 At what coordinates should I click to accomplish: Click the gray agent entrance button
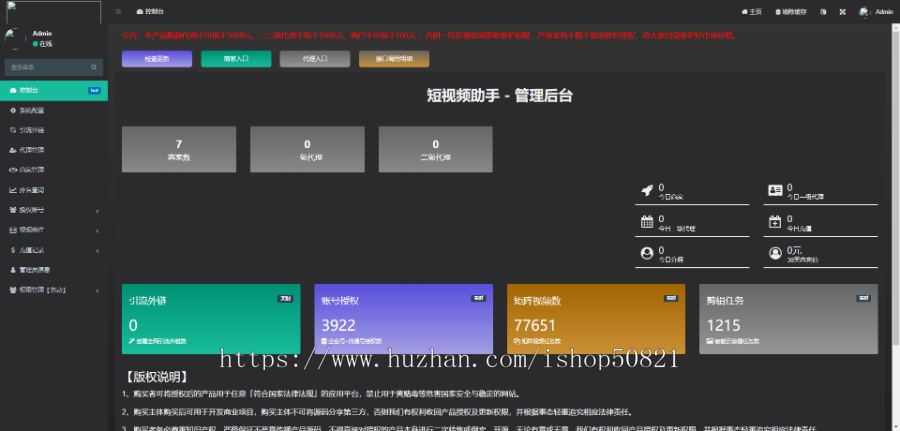pos(315,59)
